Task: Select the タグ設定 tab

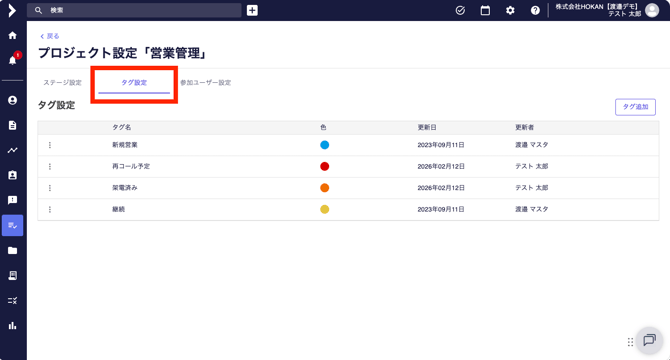Action: click(x=134, y=83)
